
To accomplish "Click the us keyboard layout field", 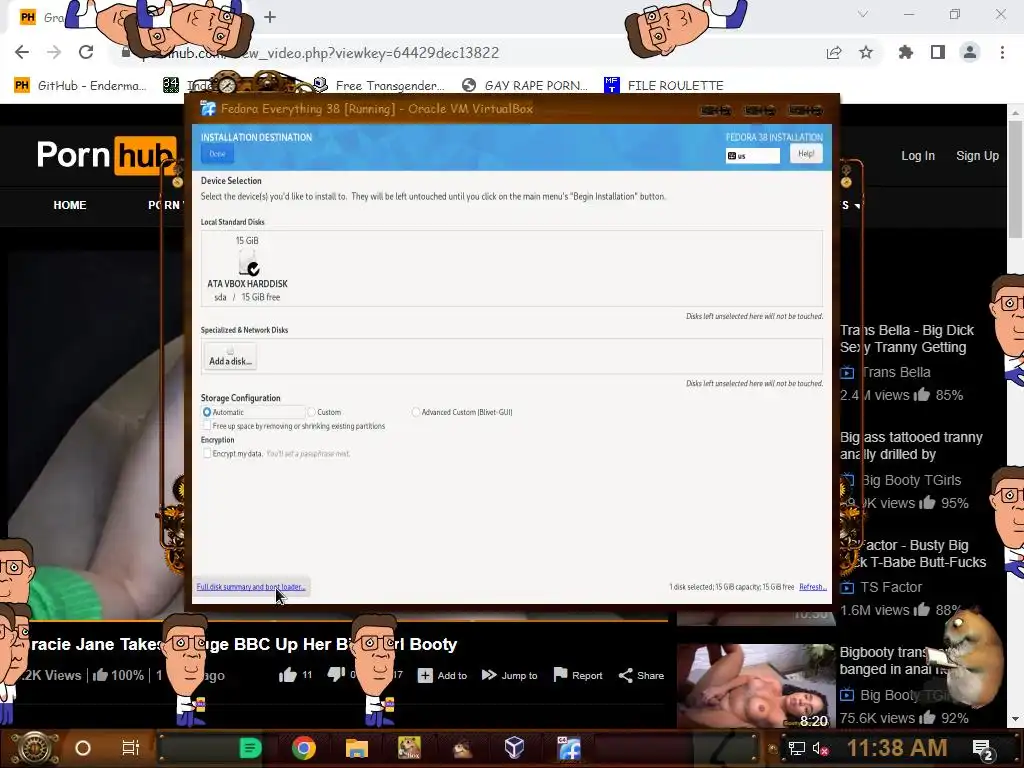I will [x=752, y=155].
